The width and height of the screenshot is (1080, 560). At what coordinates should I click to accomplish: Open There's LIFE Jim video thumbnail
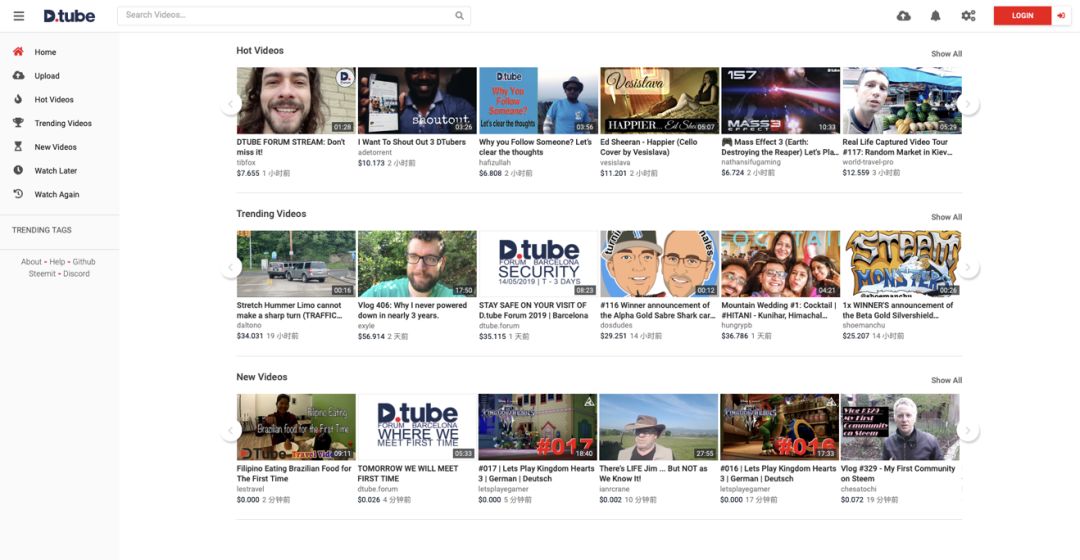tap(658, 427)
